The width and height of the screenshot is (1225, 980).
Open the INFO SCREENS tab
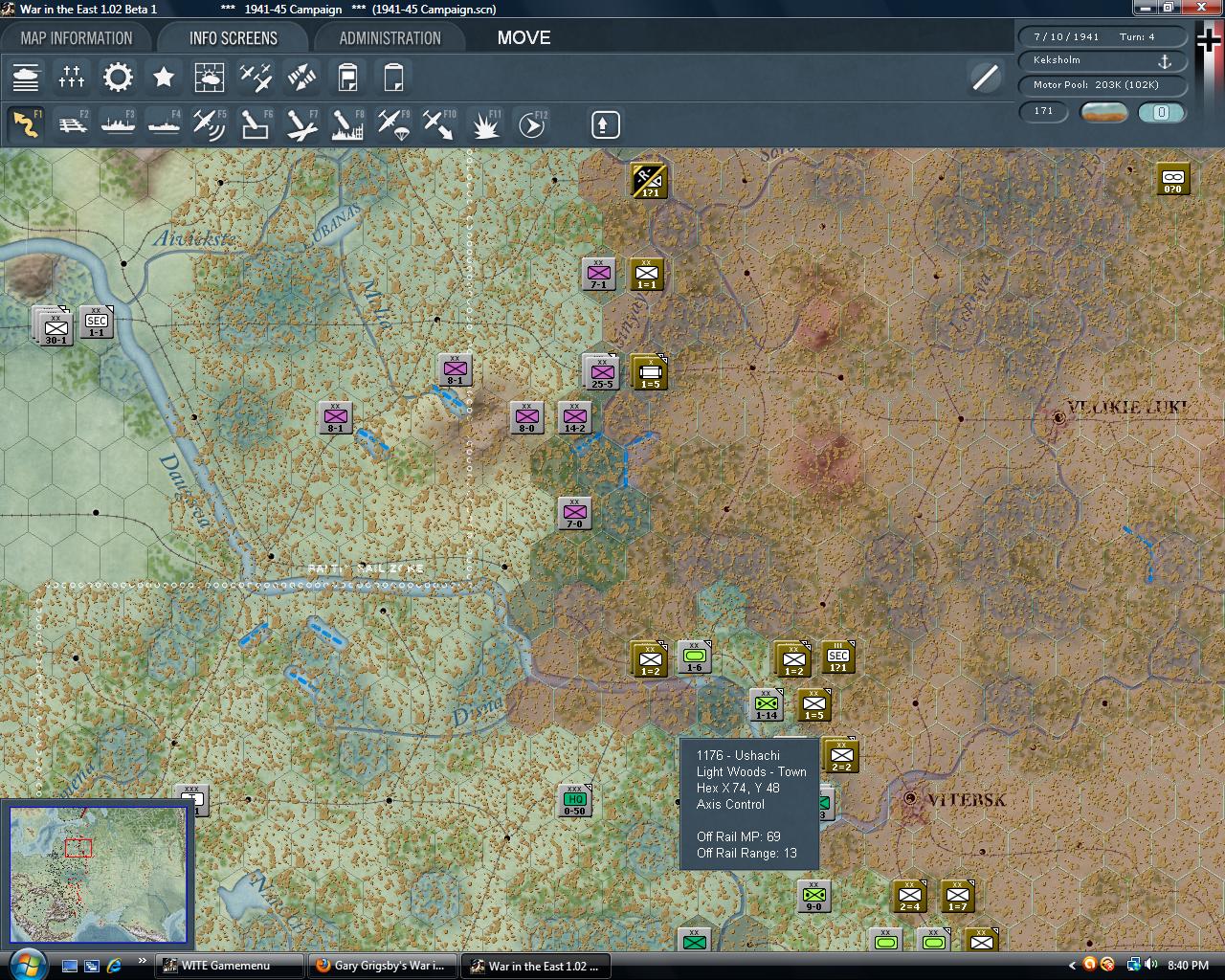pos(234,38)
